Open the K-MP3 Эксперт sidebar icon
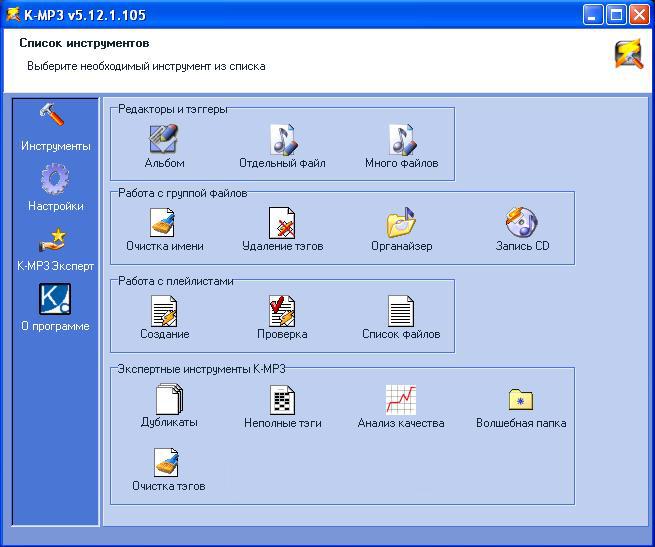The image size is (655, 547). (x=53, y=240)
